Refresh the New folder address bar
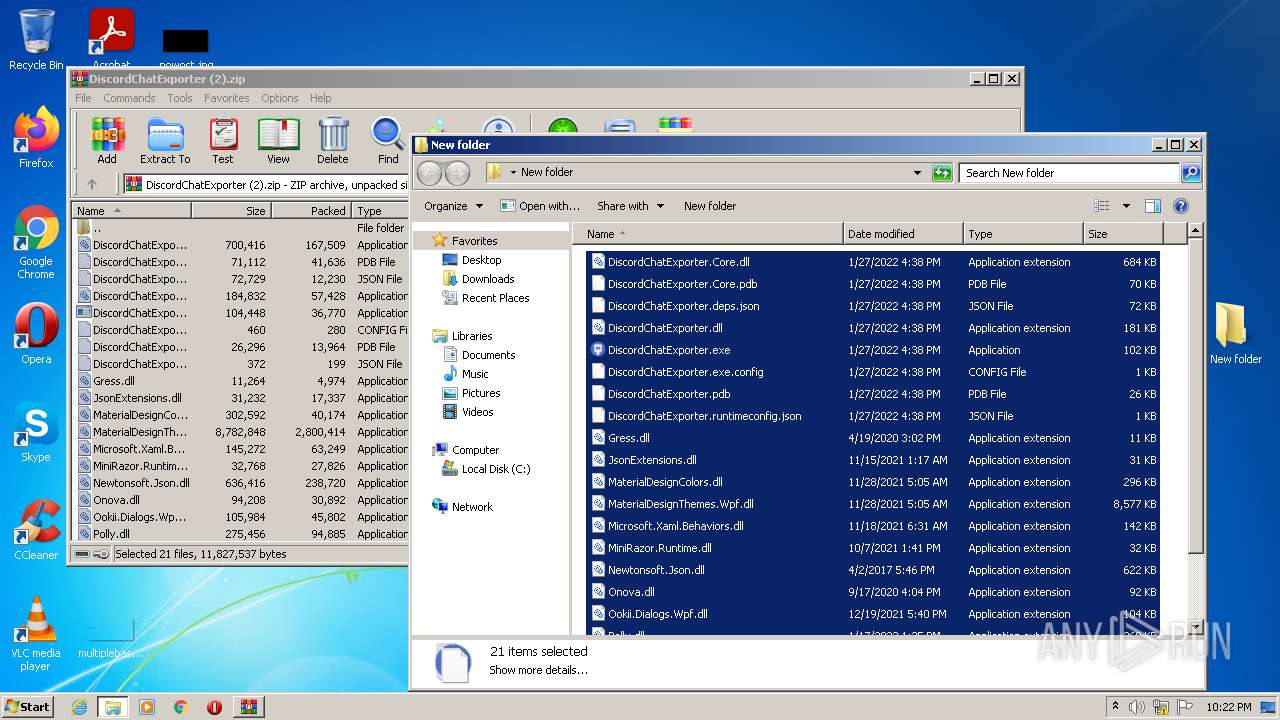This screenshot has height=720, width=1280. pos(941,173)
